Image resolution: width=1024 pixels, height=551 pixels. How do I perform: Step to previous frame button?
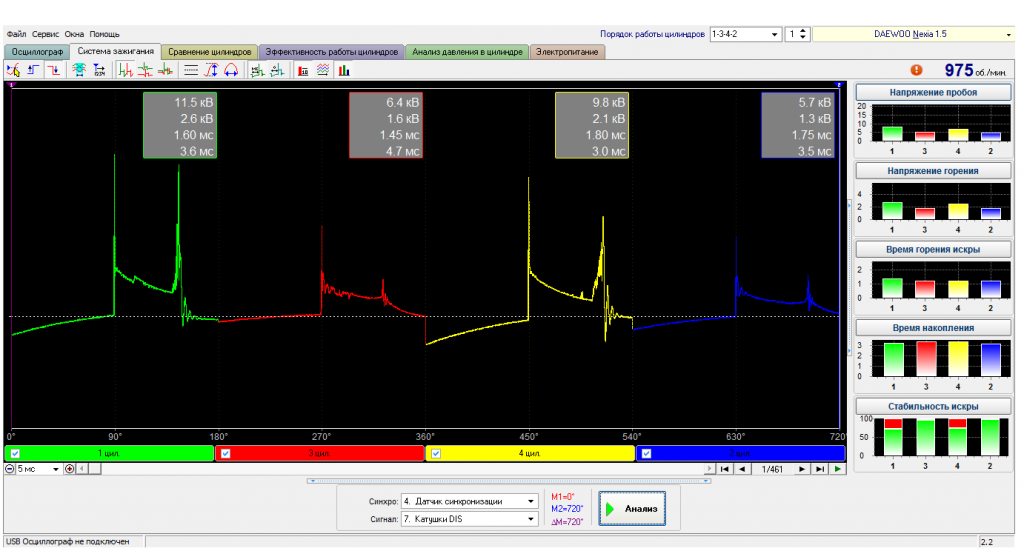(x=741, y=469)
